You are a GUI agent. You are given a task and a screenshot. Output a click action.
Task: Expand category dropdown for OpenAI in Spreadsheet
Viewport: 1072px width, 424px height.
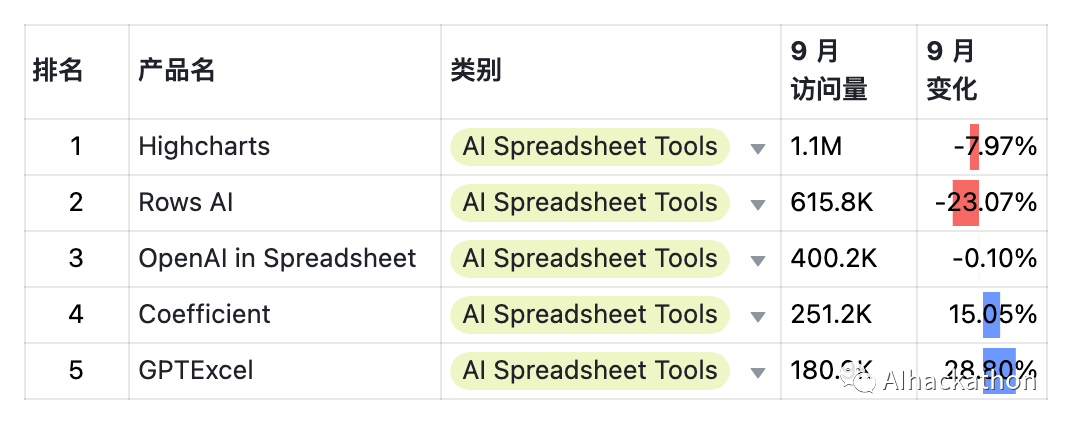tap(758, 261)
